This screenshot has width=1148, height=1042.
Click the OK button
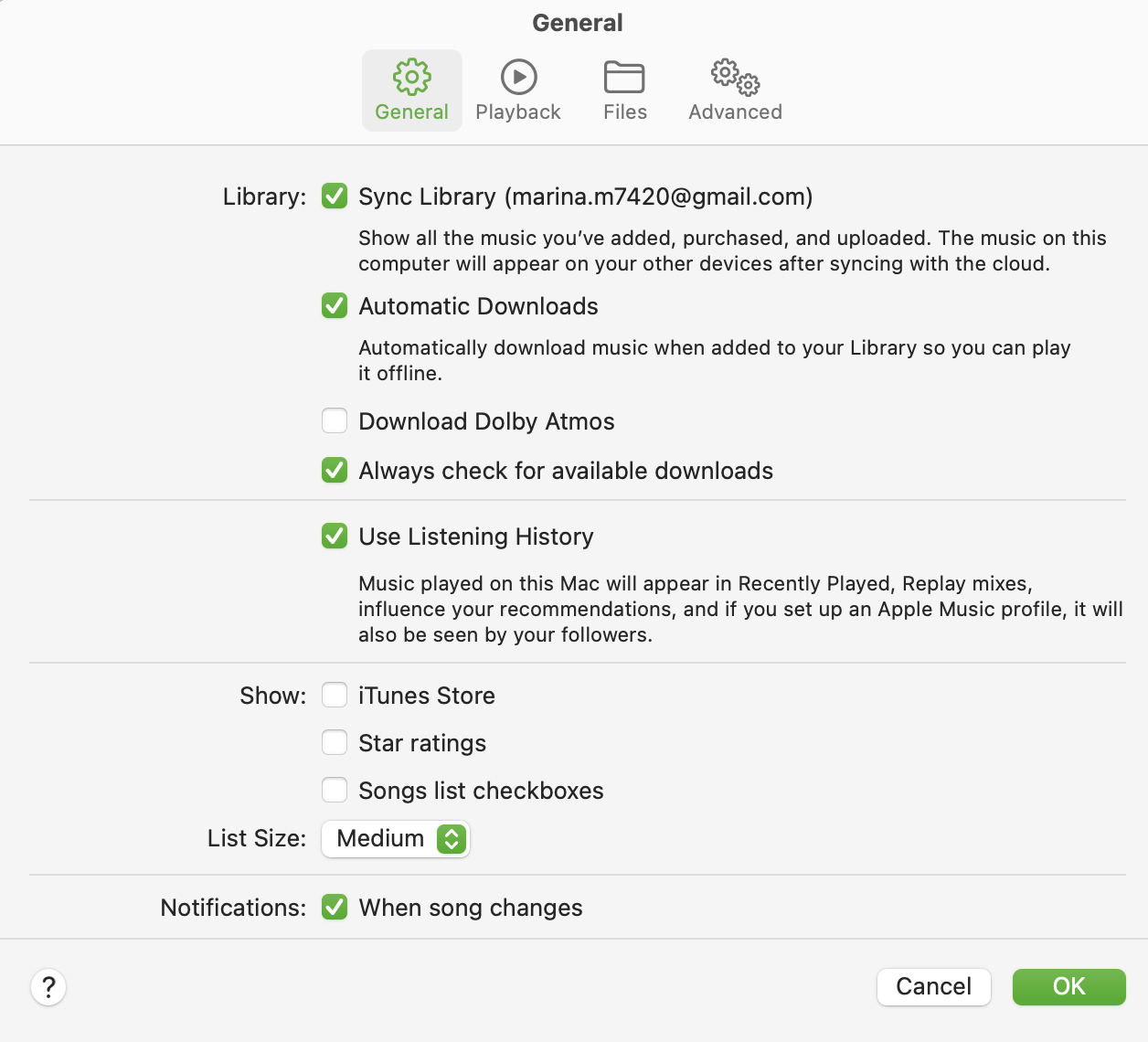click(1068, 987)
